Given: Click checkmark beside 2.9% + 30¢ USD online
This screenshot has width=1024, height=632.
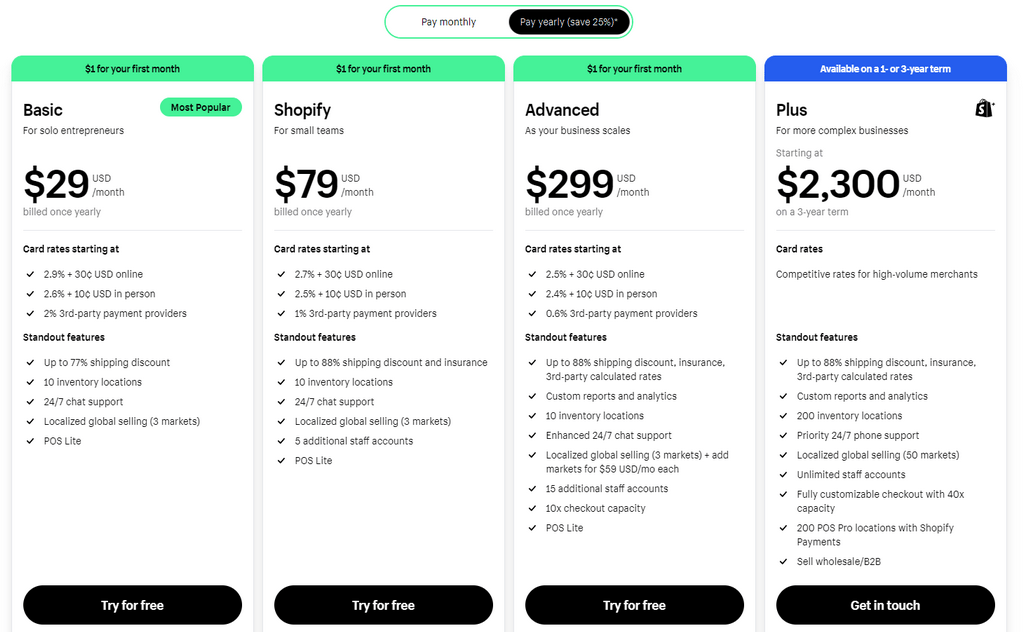Looking at the screenshot, I should (x=30, y=274).
